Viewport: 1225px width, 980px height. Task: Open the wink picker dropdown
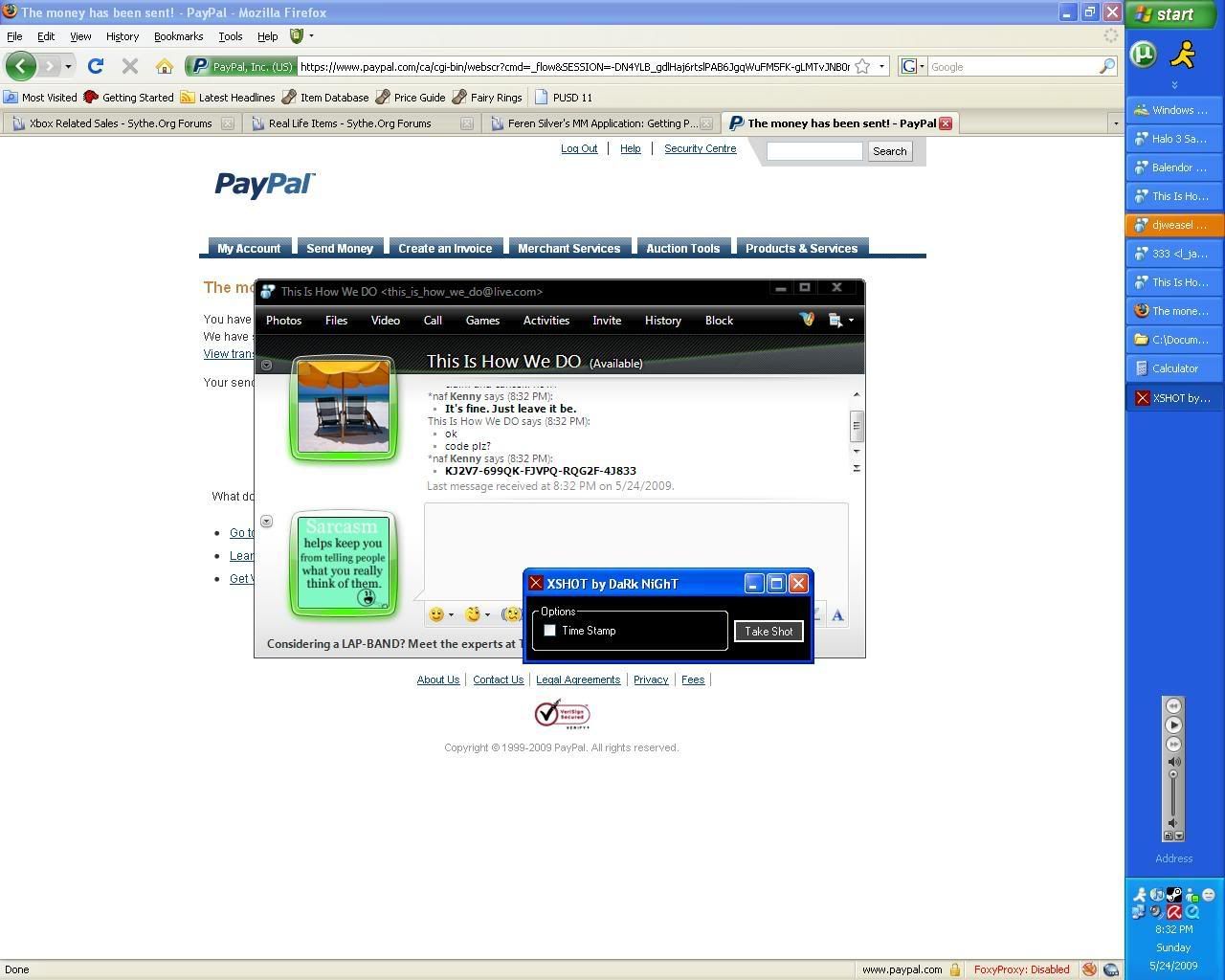487,614
